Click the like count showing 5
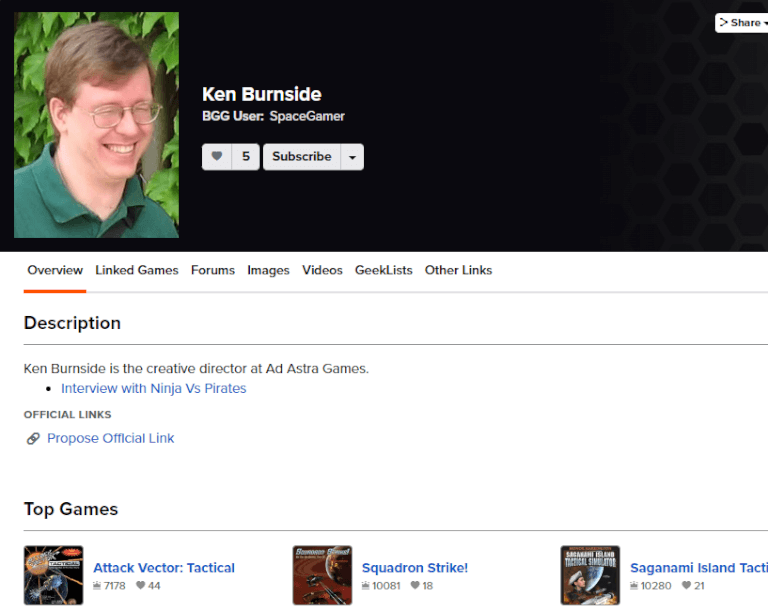768x612 pixels. coord(246,157)
